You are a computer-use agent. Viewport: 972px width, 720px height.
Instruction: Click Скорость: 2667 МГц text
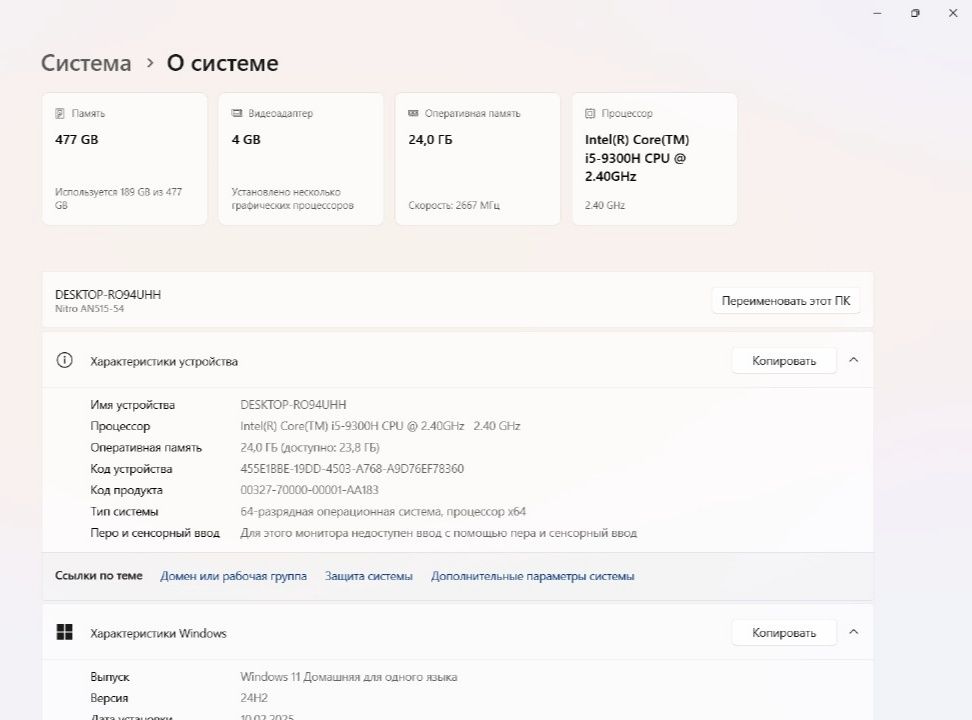[x=454, y=205]
